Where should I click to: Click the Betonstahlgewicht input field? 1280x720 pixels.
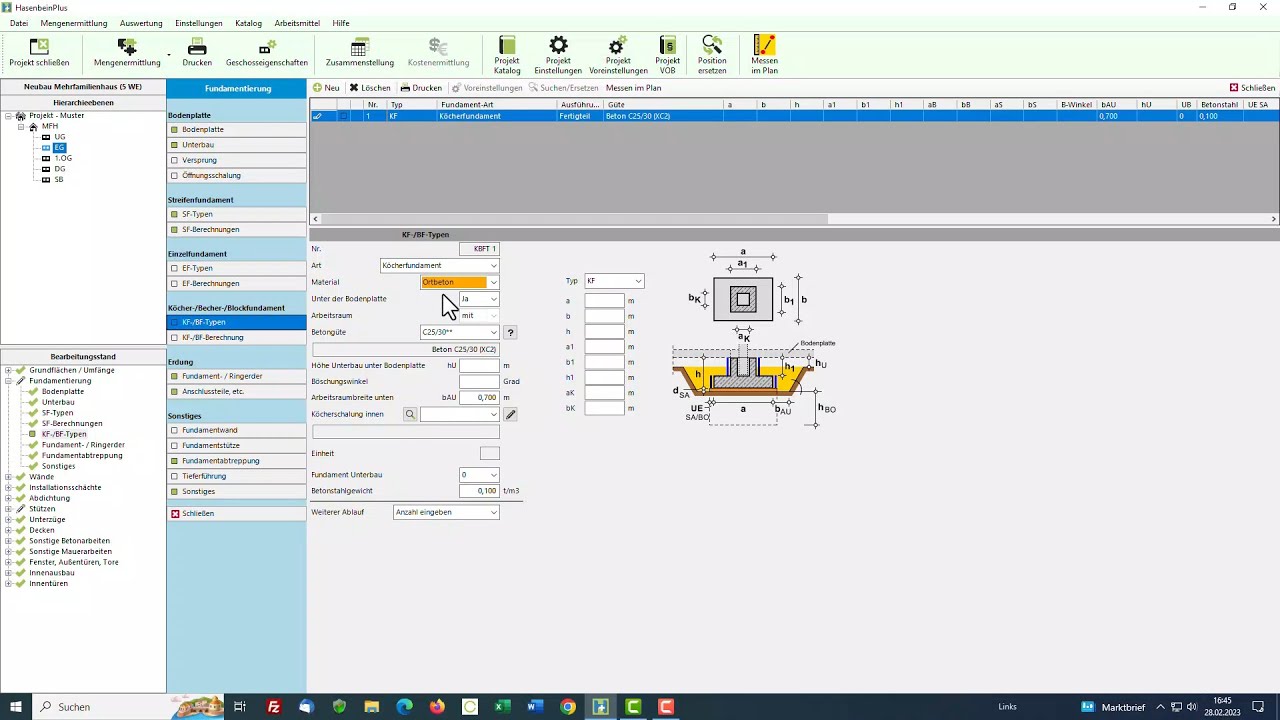(x=479, y=491)
